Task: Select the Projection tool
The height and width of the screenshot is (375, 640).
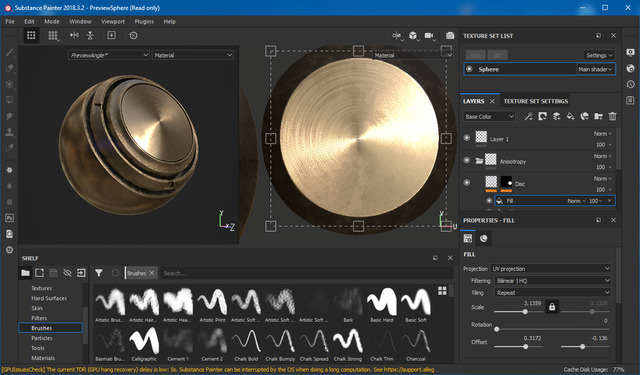Action: [10, 84]
